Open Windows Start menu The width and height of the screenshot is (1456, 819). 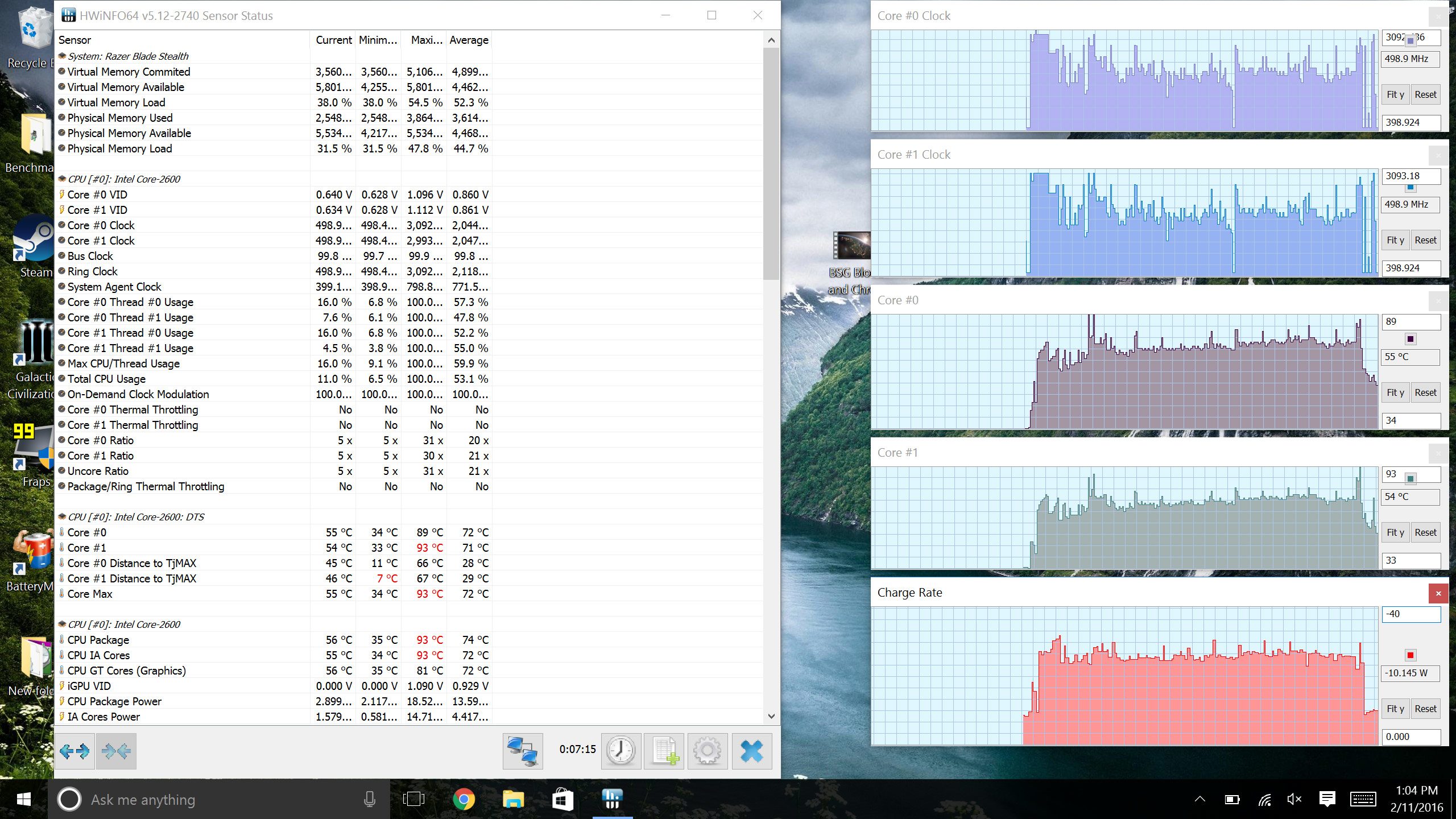23,799
